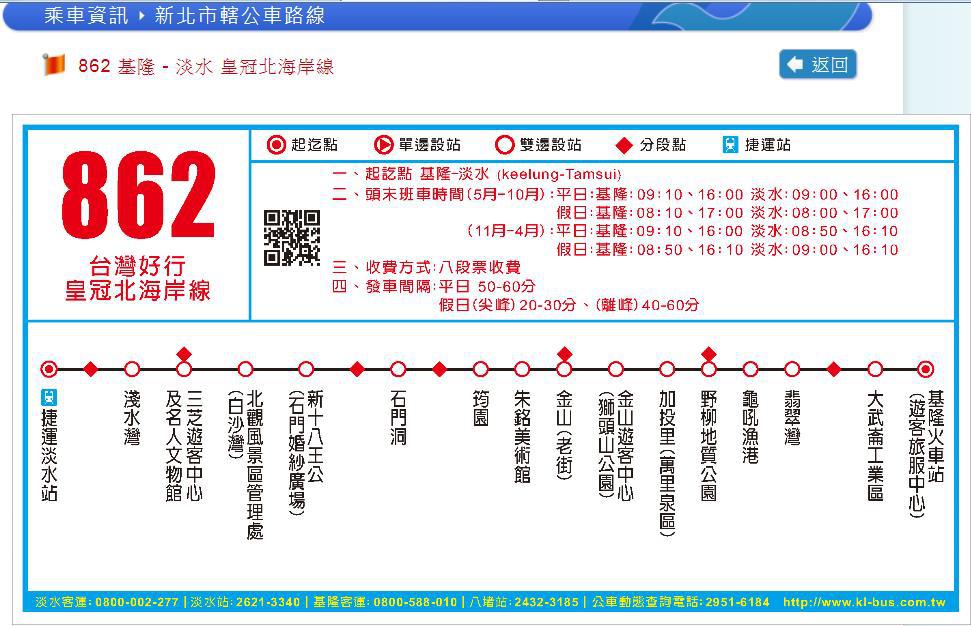Screen dimensions: 971x626
Task: Select the 野柳地質公園 stop circle
Action: pyautogui.click(x=709, y=369)
